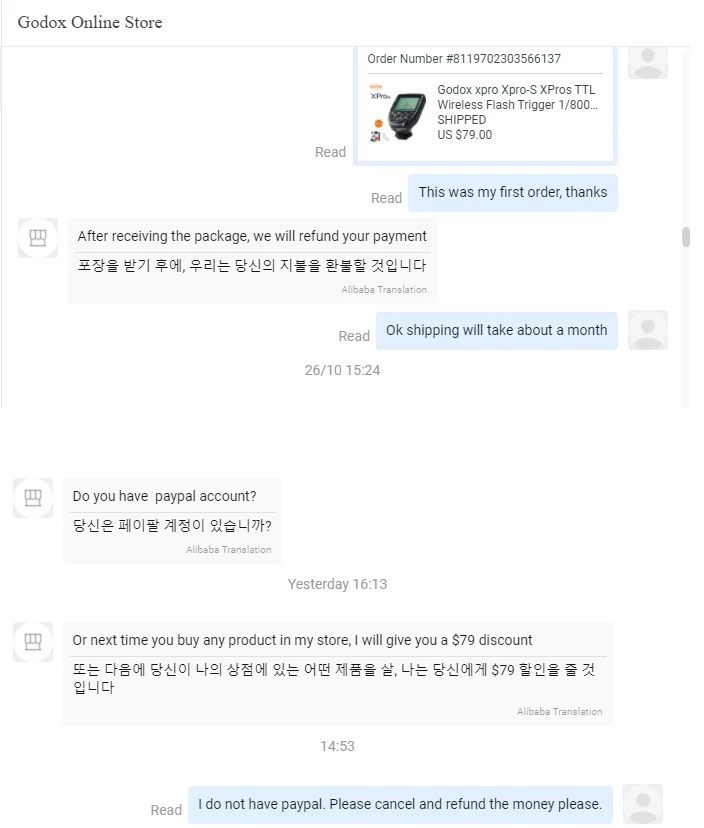Click the Alibaba Translation label under the discount message
The width and height of the screenshot is (704, 828).
click(x=559, y=712)
